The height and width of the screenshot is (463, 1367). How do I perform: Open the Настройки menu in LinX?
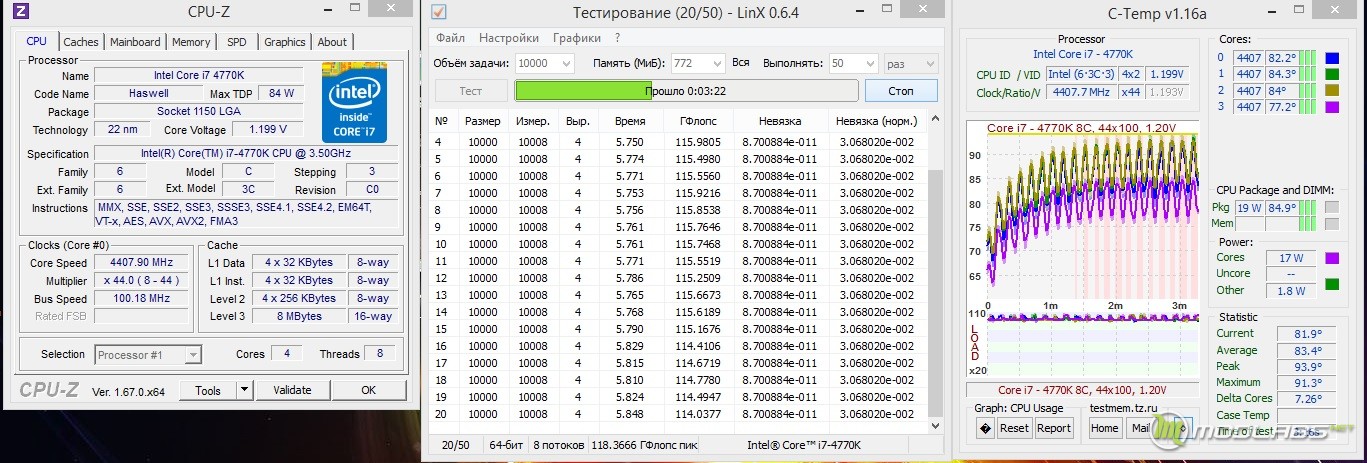point(508,38)
